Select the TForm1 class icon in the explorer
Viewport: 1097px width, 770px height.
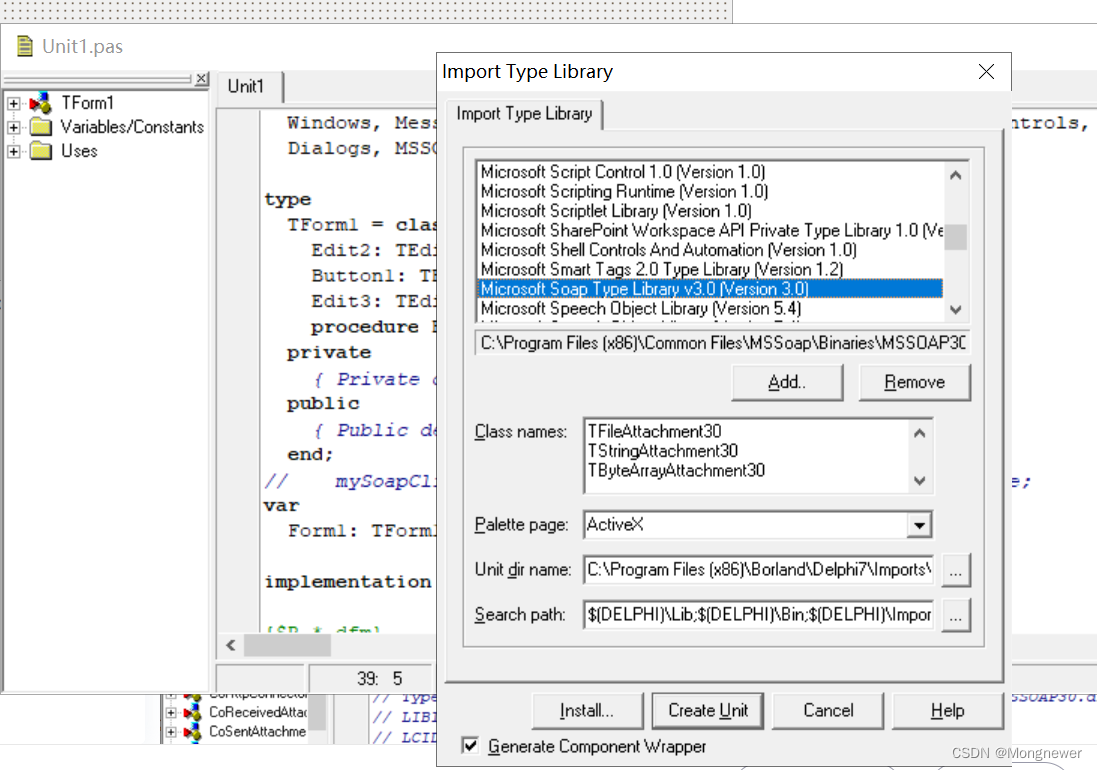click(38, 102)
